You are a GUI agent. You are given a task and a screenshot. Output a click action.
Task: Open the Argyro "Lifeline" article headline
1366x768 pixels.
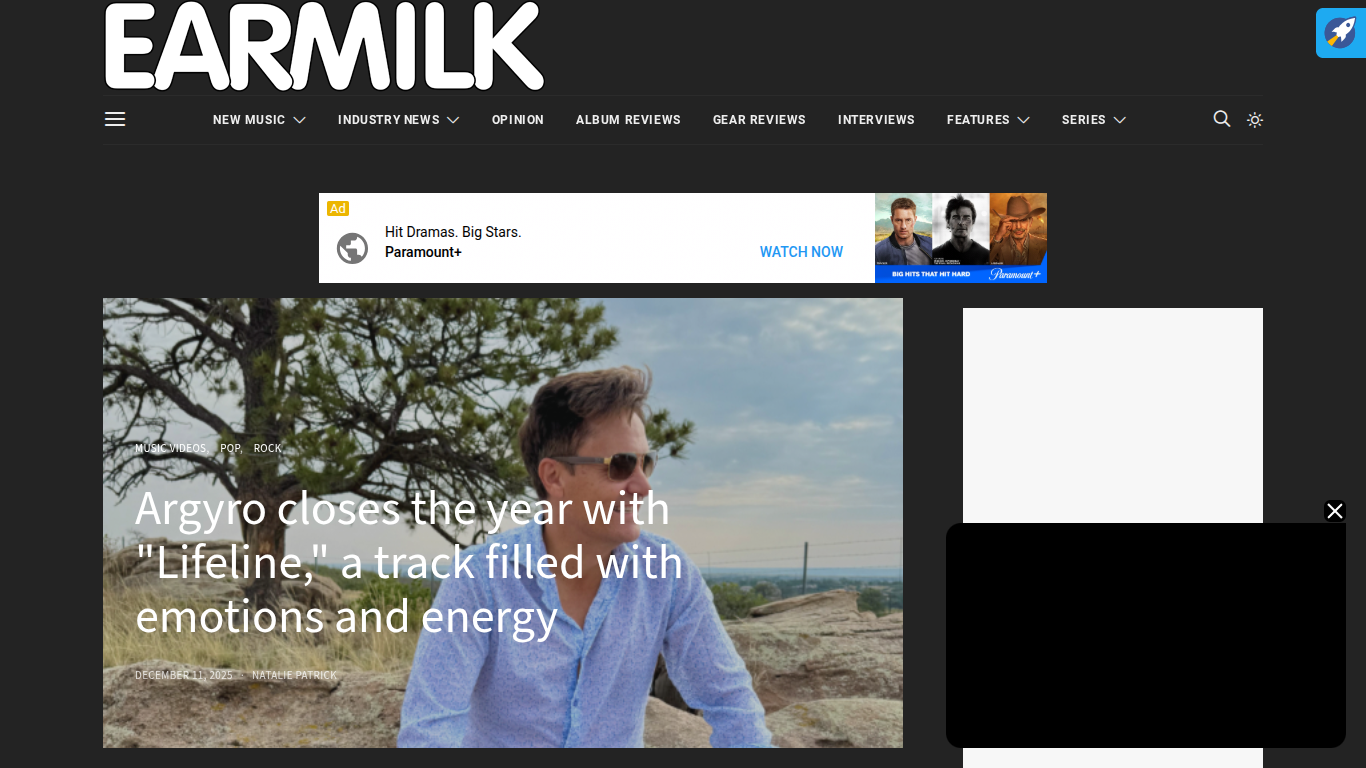point(409,562)
